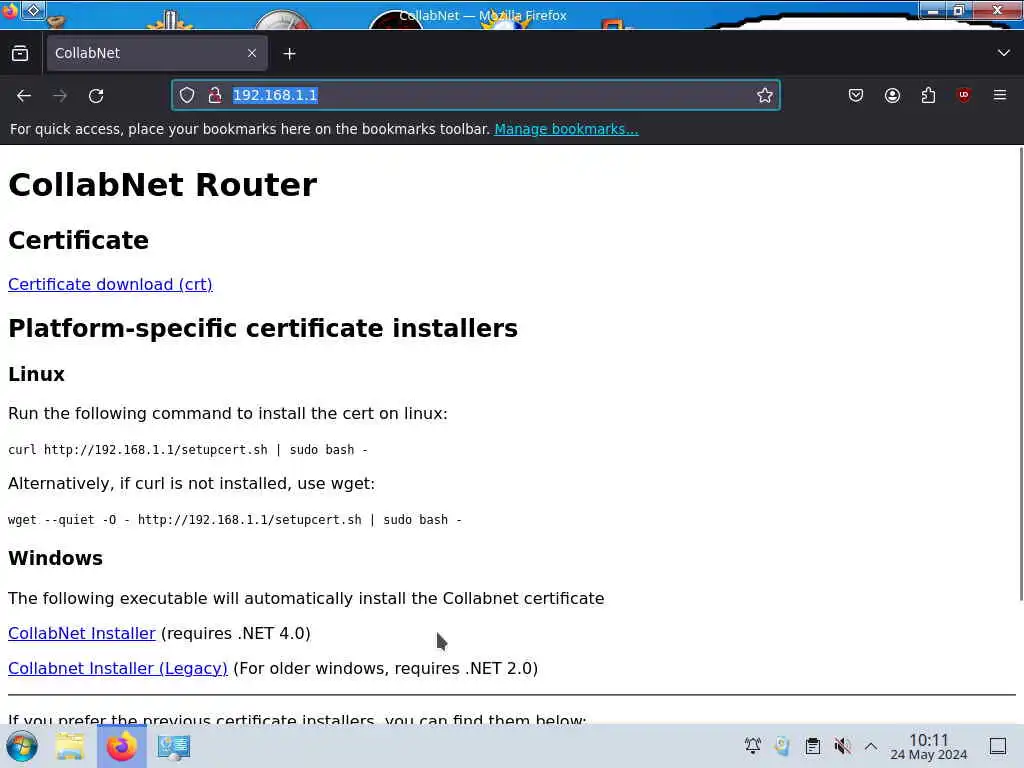1024x768 pixels.
Task: Open the system settings monitor taskbar icon
Action: [174, 746]
